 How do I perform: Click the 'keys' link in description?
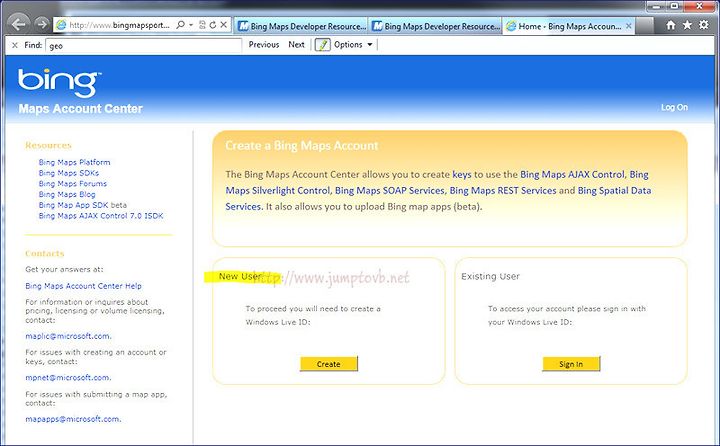(462, 175)
